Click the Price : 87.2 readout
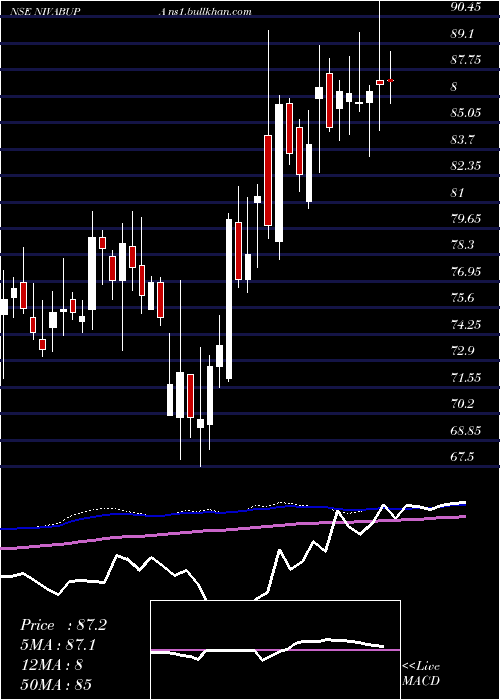The image size is (500, 700). click(63, 625)
